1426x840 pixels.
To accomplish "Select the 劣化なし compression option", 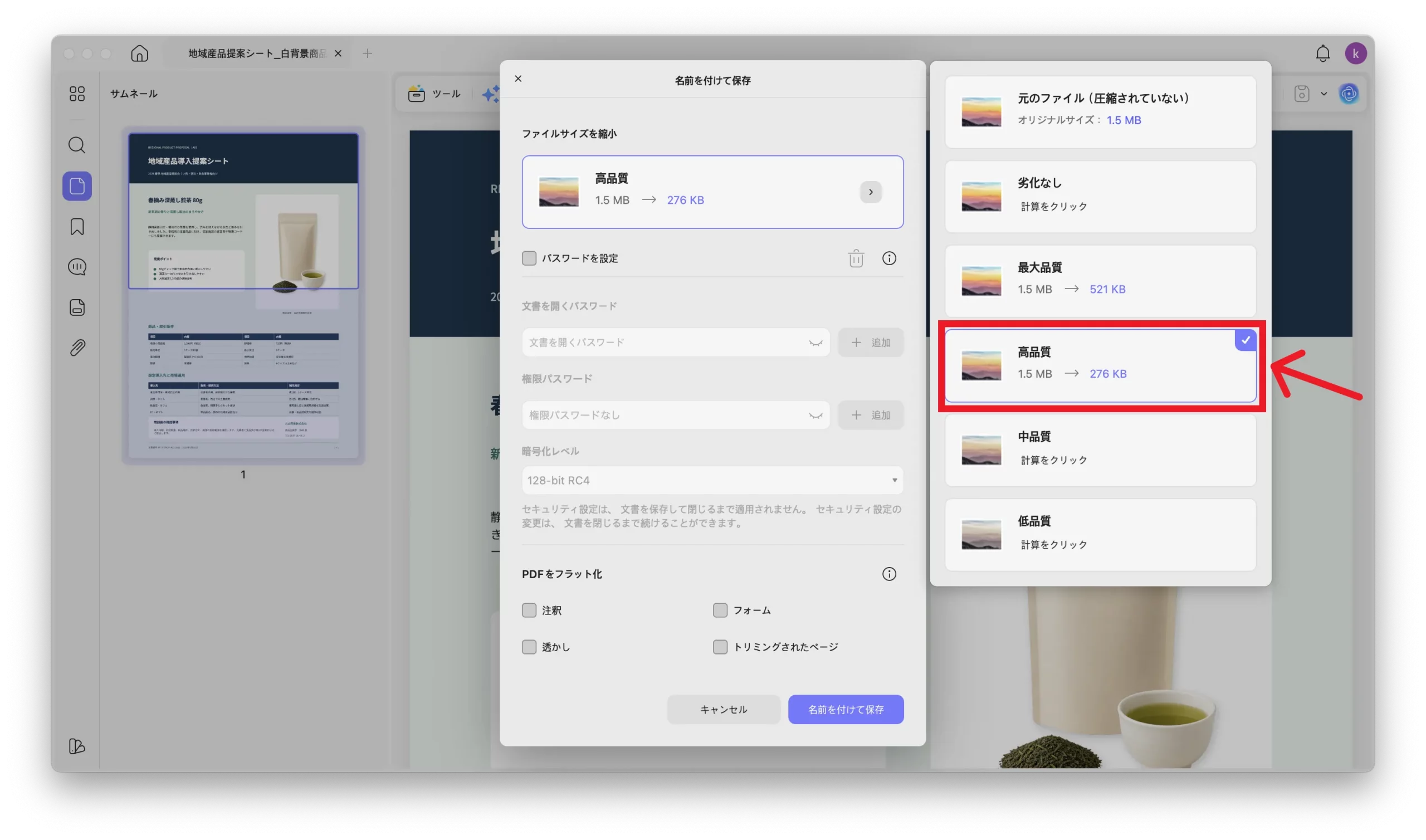I will 1100,197.
